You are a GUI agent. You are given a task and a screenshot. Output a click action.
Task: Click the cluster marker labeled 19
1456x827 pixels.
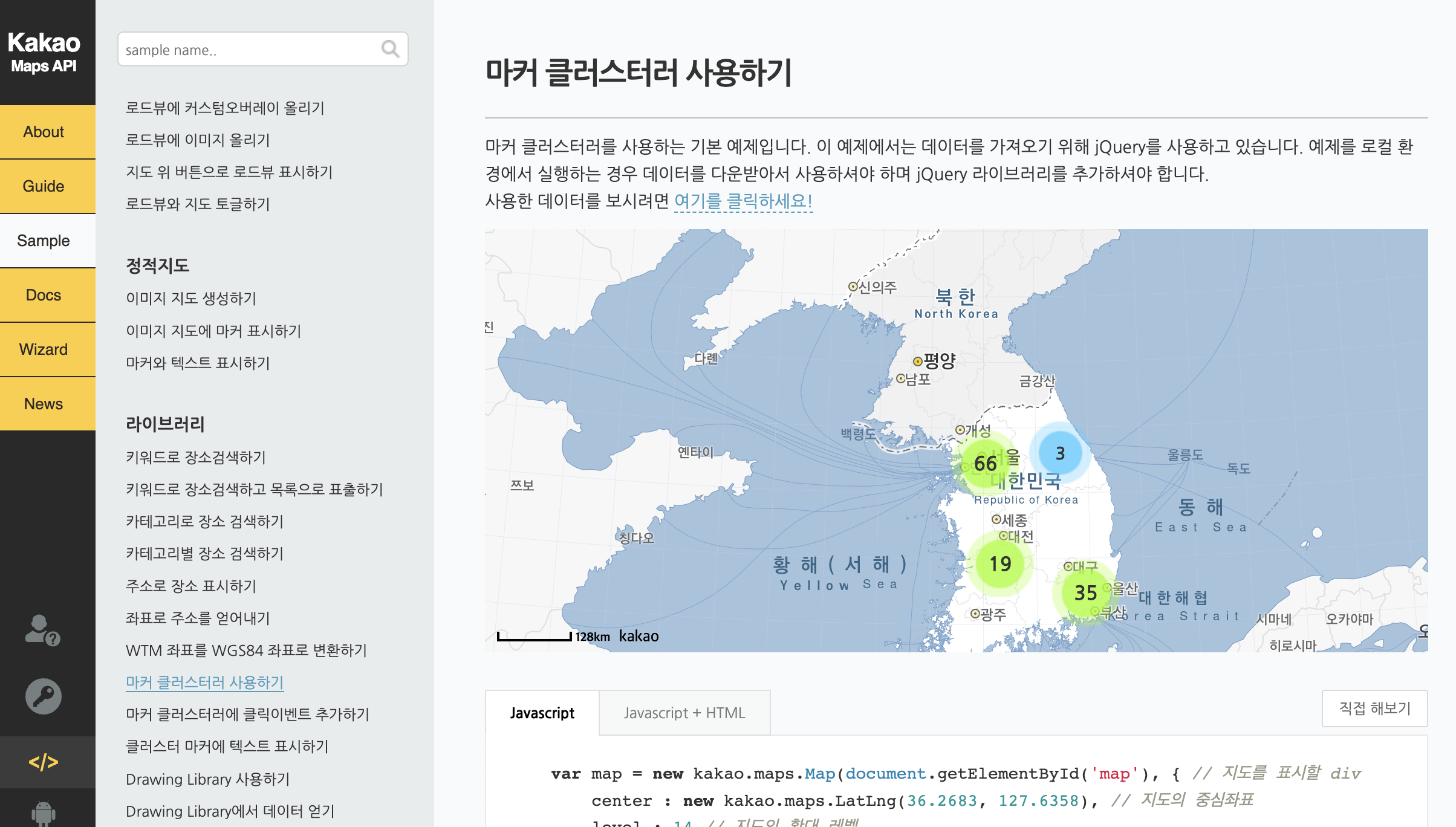pyautogui.click(x=1000, y=564)
